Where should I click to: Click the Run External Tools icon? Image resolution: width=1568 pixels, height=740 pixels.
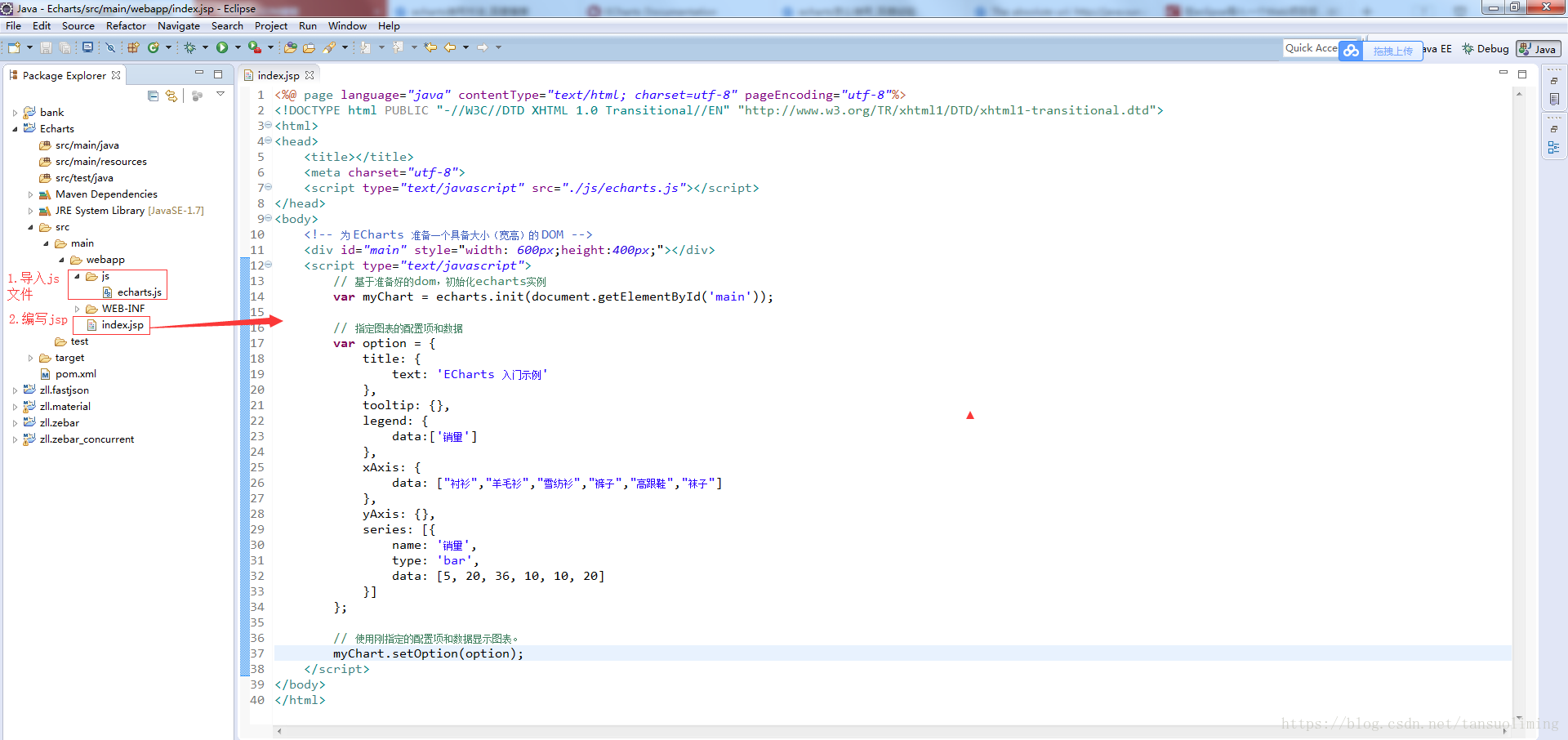pyautogui.click(x=255, y=48)
